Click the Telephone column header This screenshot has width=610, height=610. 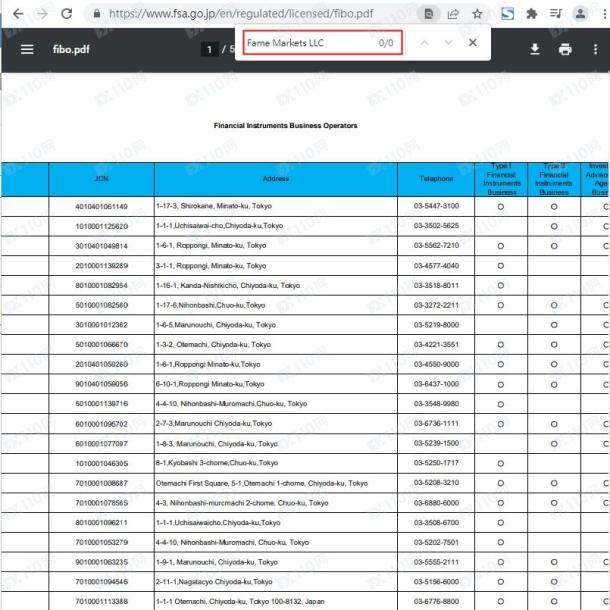pos(436,179)
